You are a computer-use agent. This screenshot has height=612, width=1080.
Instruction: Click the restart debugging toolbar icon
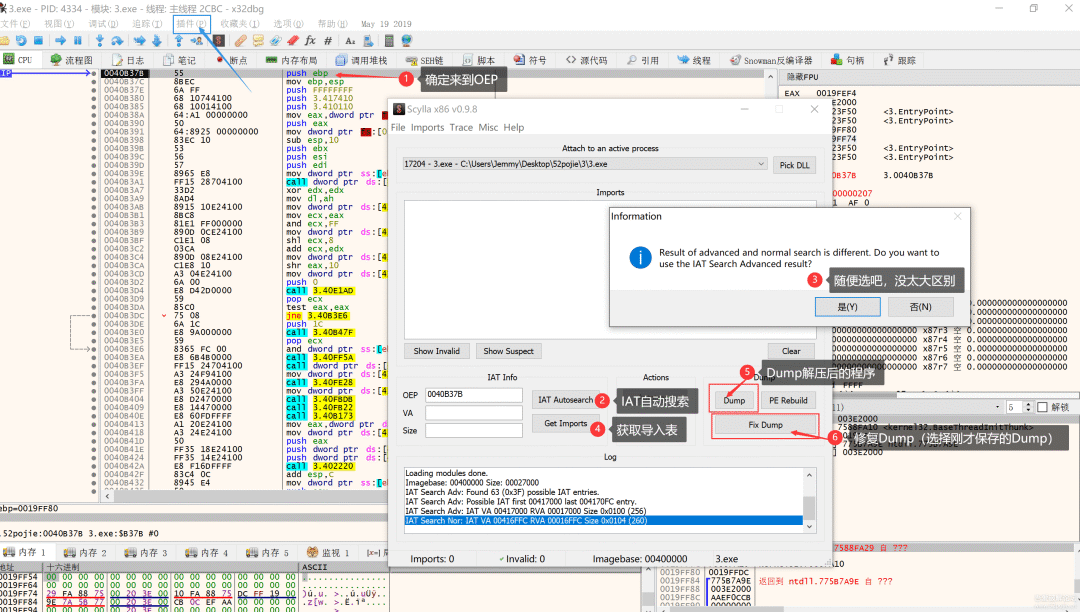tap(21, 41)
